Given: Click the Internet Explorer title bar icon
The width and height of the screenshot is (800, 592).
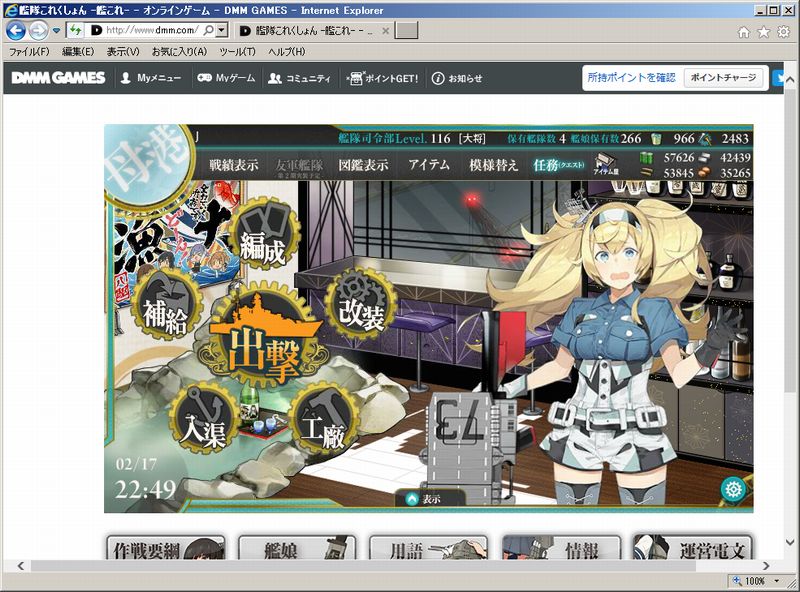Looking at the screenshot, I should point(11,10).
